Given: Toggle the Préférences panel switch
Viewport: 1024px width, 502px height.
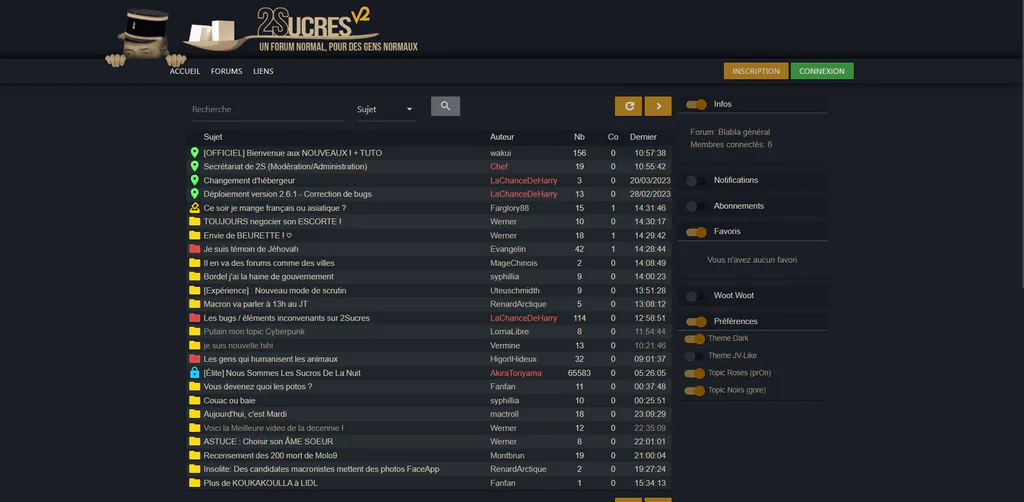Looking at the screenshot, I should coord(696,322).
